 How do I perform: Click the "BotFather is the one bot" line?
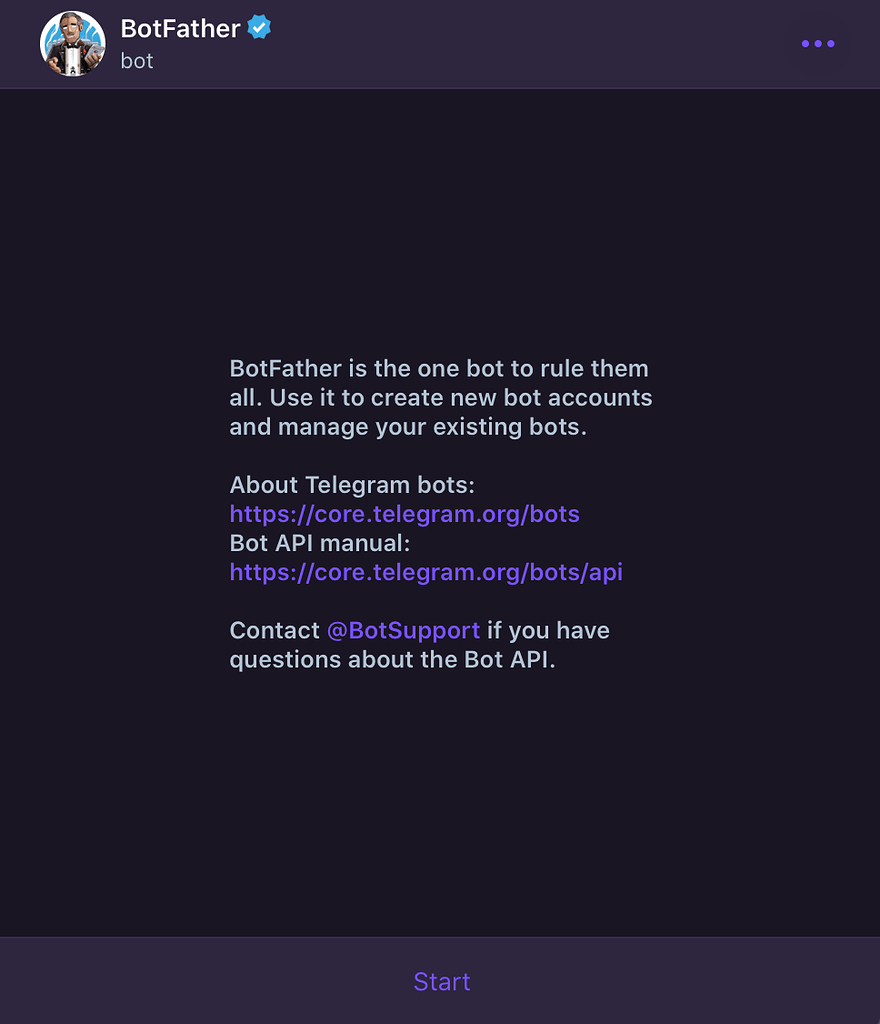click(x=438, y=369)
